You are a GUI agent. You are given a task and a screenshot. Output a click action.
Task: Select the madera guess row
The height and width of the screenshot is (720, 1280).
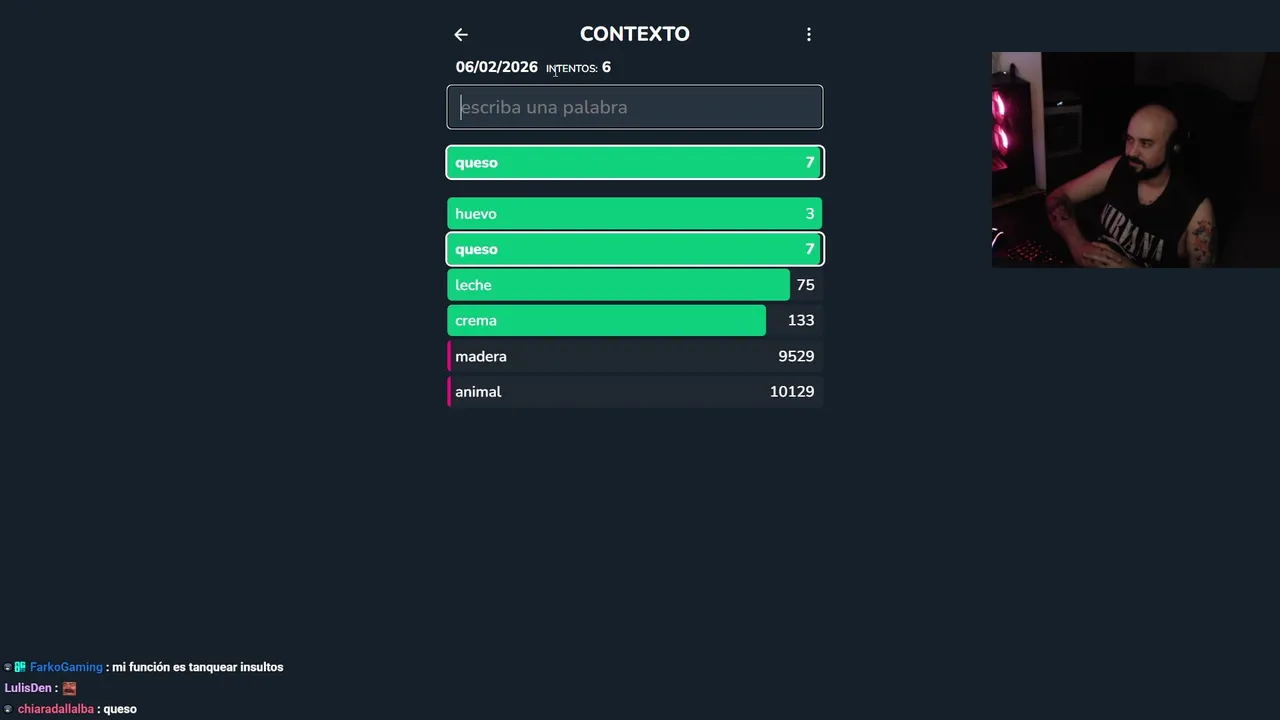[x=635, y=357]
